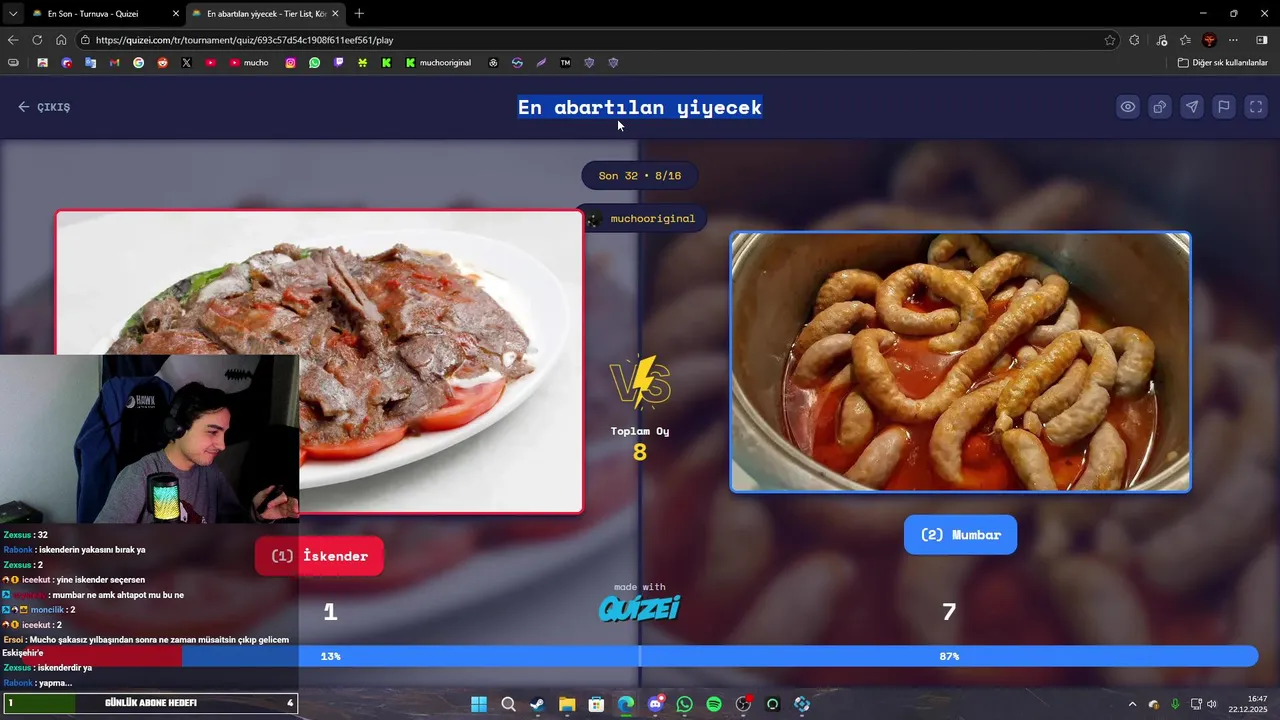The height and width of the screenshot is (720, 1280).
Task: Open a new browser tab
Action: point(359,14)
